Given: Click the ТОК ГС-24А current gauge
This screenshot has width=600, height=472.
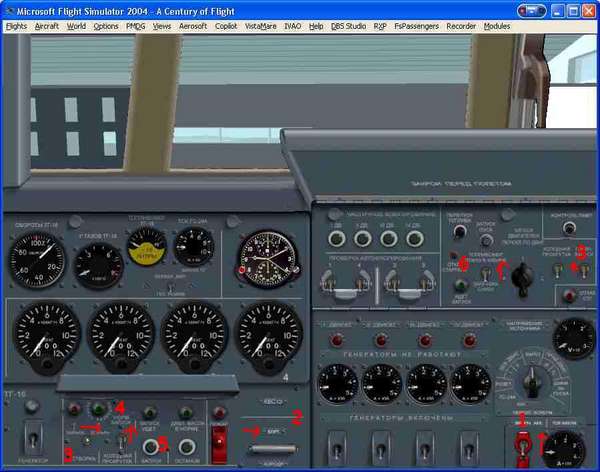Looking at the screenshot, I should click(x=194, y=247).
